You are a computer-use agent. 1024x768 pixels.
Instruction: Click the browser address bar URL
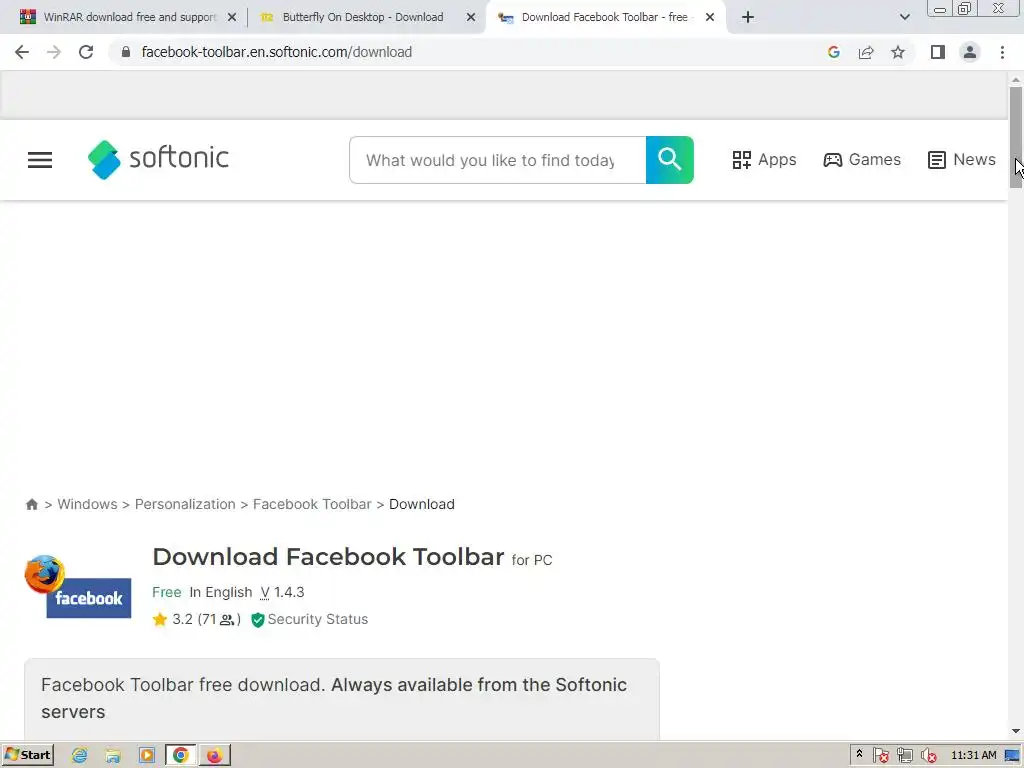click(277, 52)
